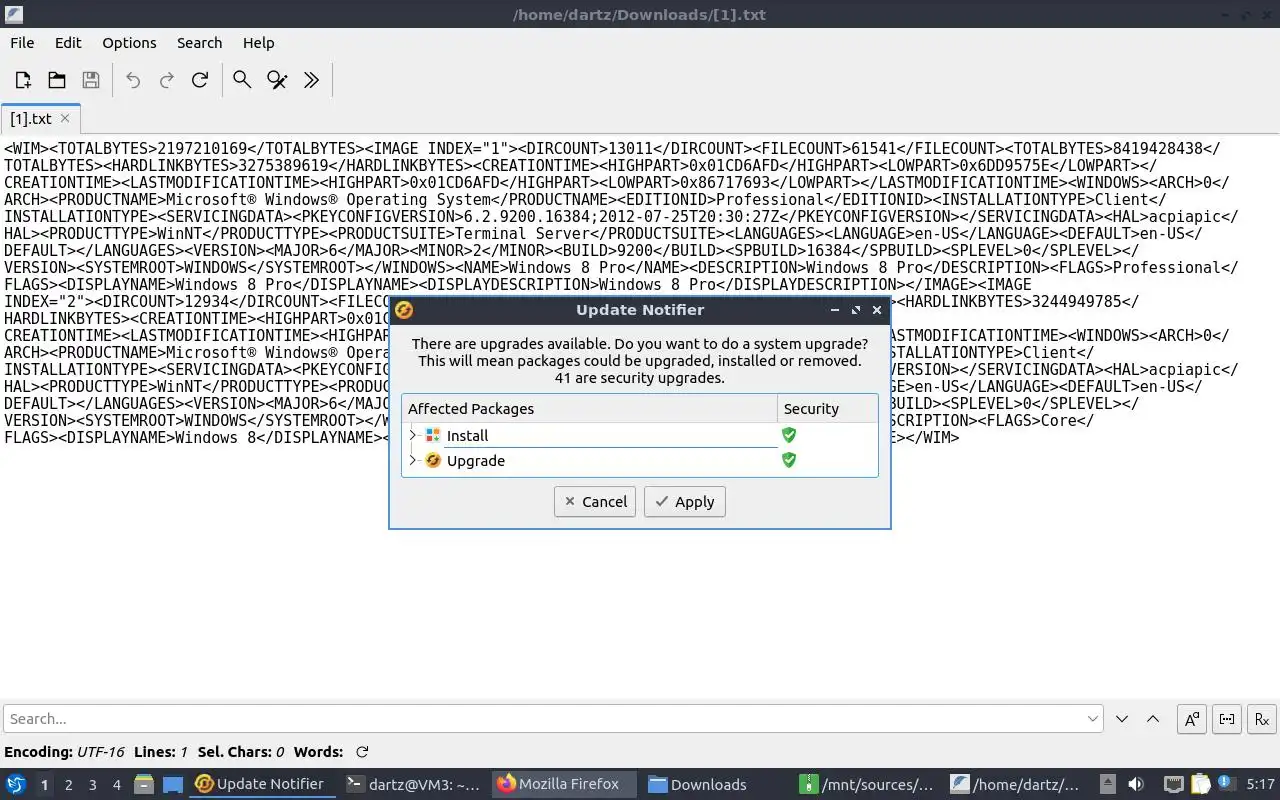This screenshot has height=800, width=1280.
Task: Undo the last edit
Action: click(x=133, y=80)
